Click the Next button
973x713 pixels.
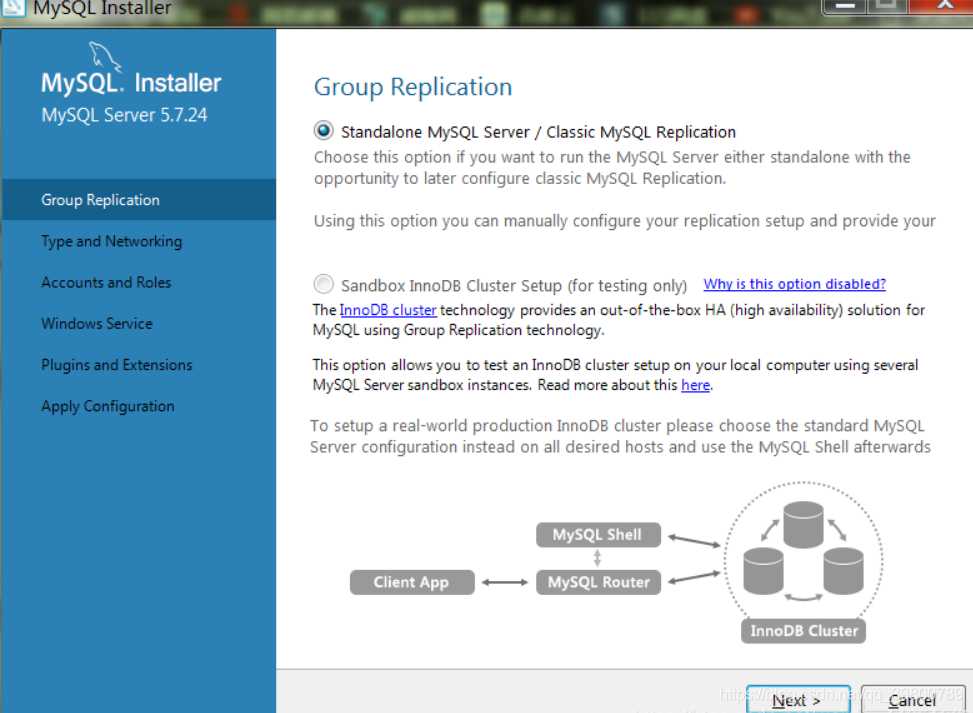(798, 699)
